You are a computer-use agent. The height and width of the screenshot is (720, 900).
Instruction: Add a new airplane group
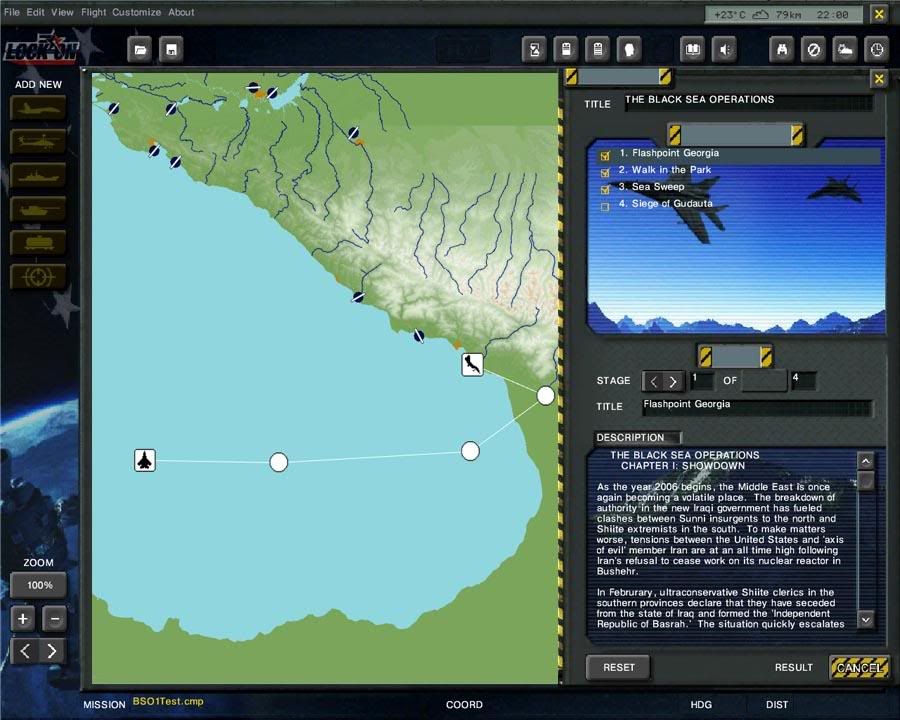click(38, 108)
